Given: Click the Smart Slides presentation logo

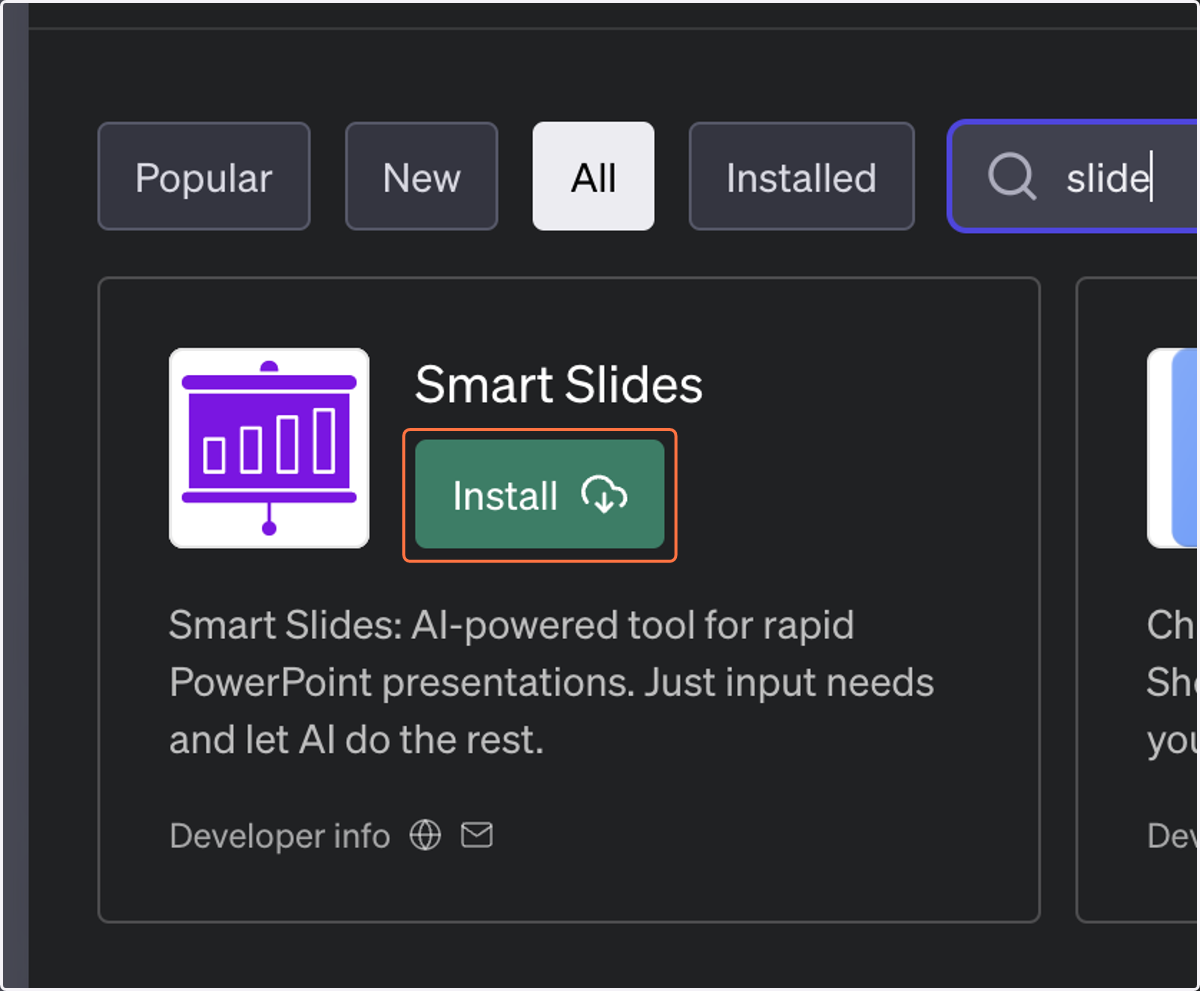Looking at the screenshot, I should 269,448.
